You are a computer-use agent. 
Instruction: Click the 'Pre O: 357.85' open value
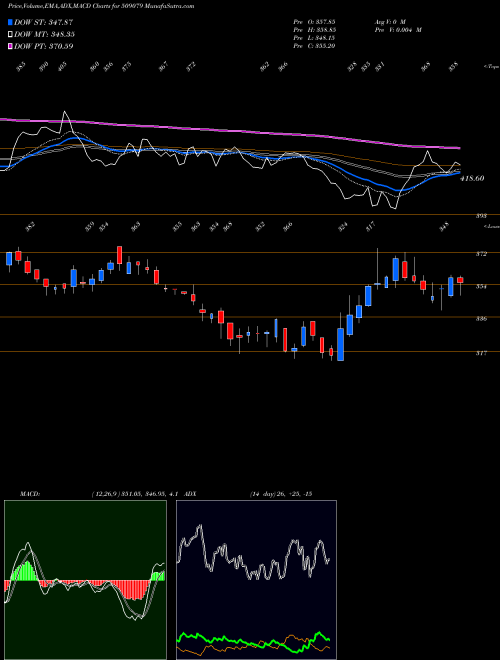[x=314, y=21]
